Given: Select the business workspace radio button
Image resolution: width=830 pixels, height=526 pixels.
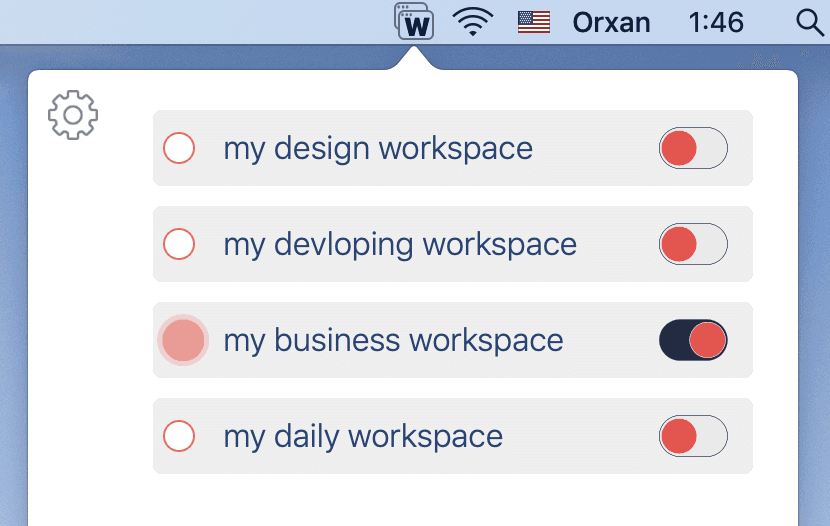Looking at the screenshot, I should [182, 340].
